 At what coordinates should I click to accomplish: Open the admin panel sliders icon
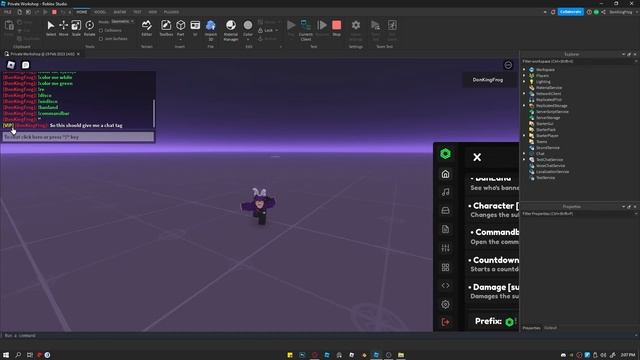tap(445, 248)
